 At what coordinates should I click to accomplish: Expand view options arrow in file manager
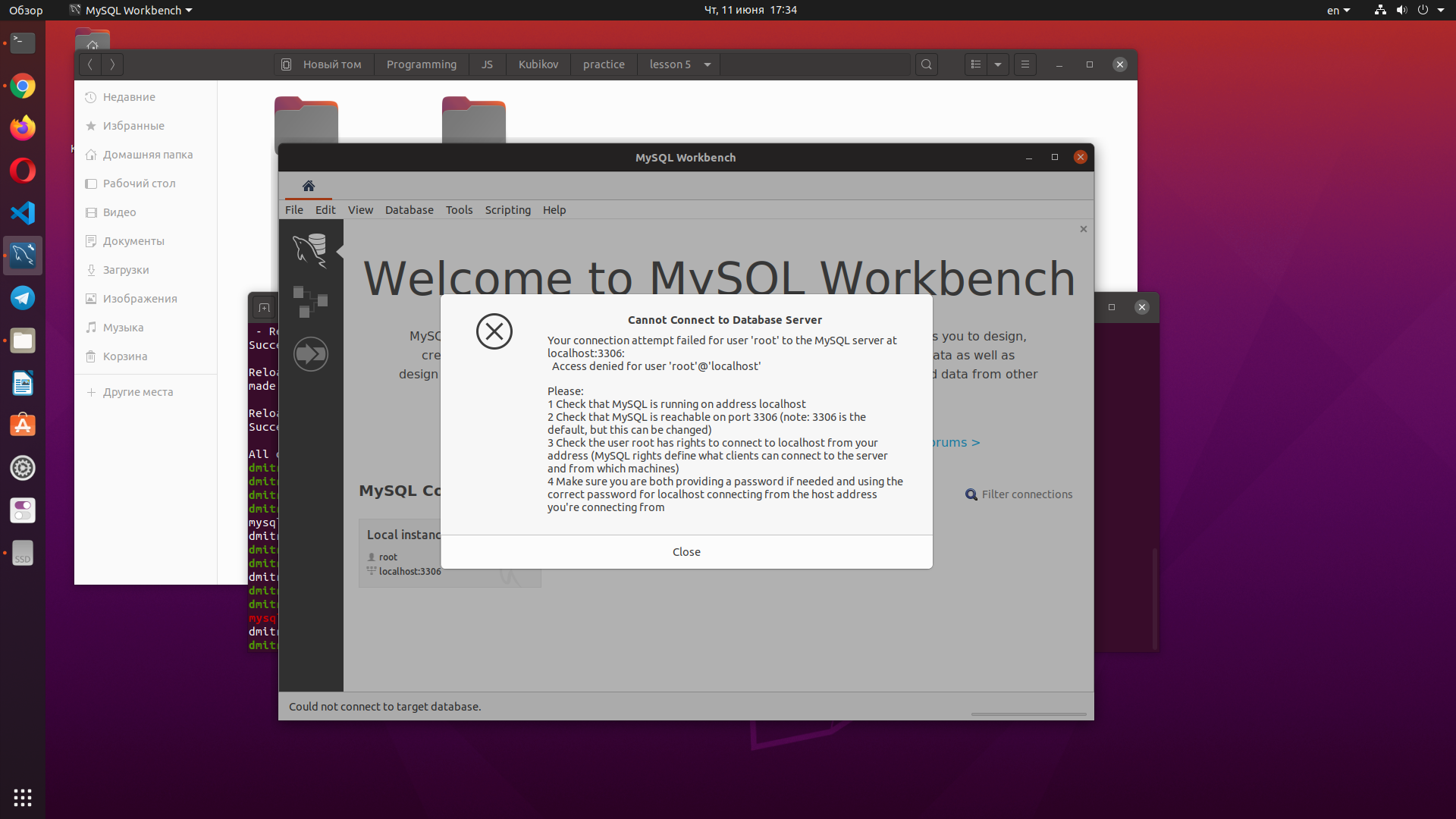click(x=998, y=64)
